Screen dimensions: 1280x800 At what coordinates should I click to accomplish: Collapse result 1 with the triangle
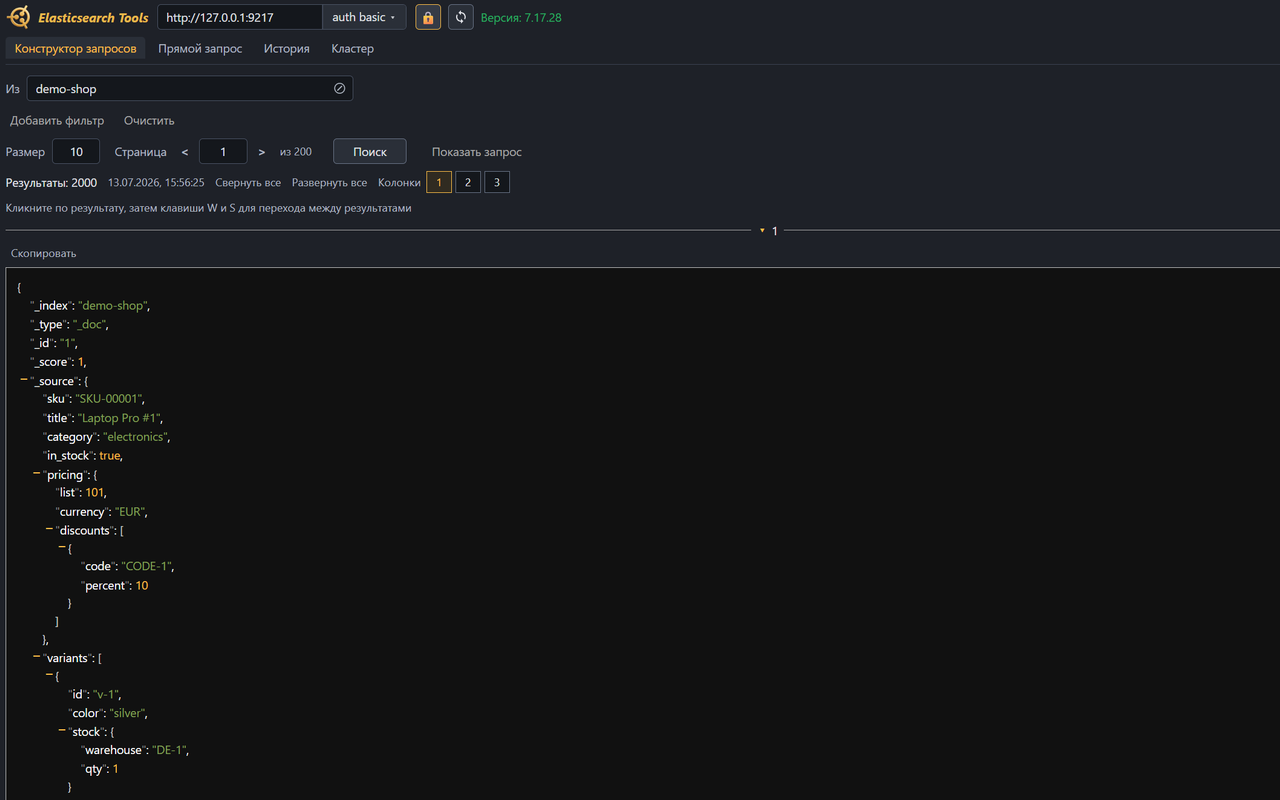coord(762,231)
